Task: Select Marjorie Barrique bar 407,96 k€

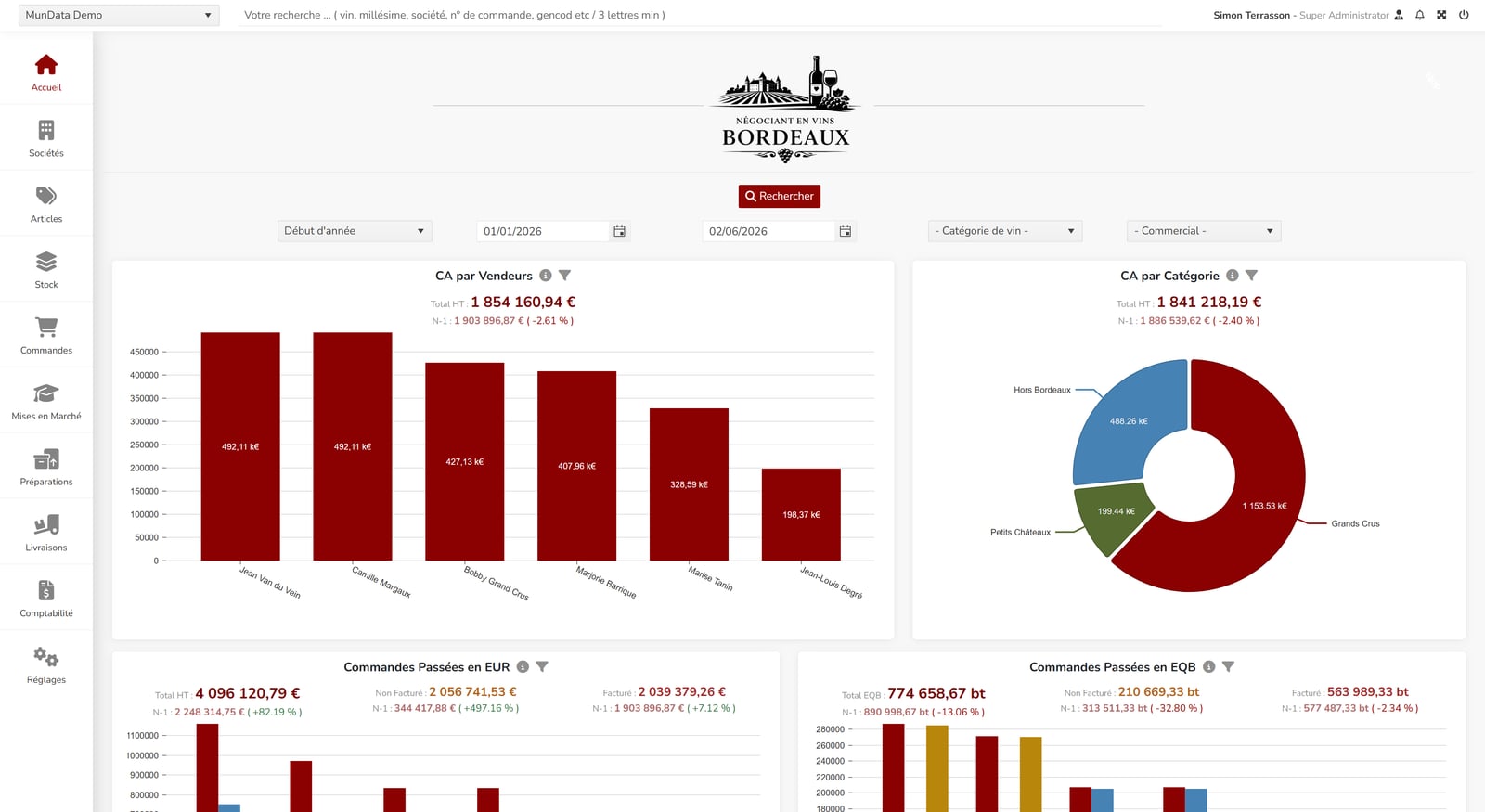Action: pyautogui.click(x=577, y=466)
